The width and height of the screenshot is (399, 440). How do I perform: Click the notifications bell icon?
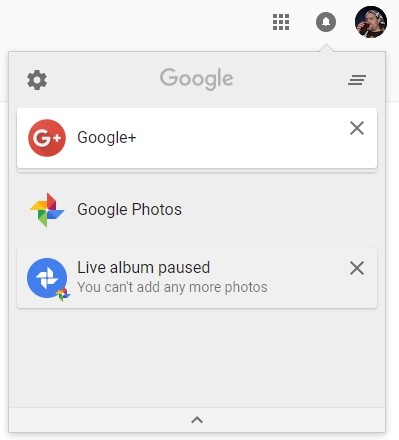pos(326,22)
